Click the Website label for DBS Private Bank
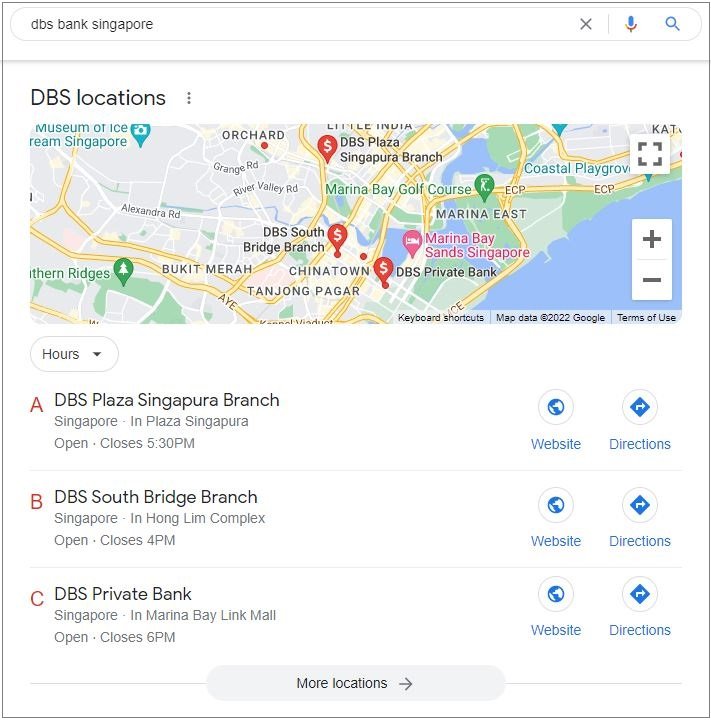This screenshot has height=721, width=711. click(556, 630)
